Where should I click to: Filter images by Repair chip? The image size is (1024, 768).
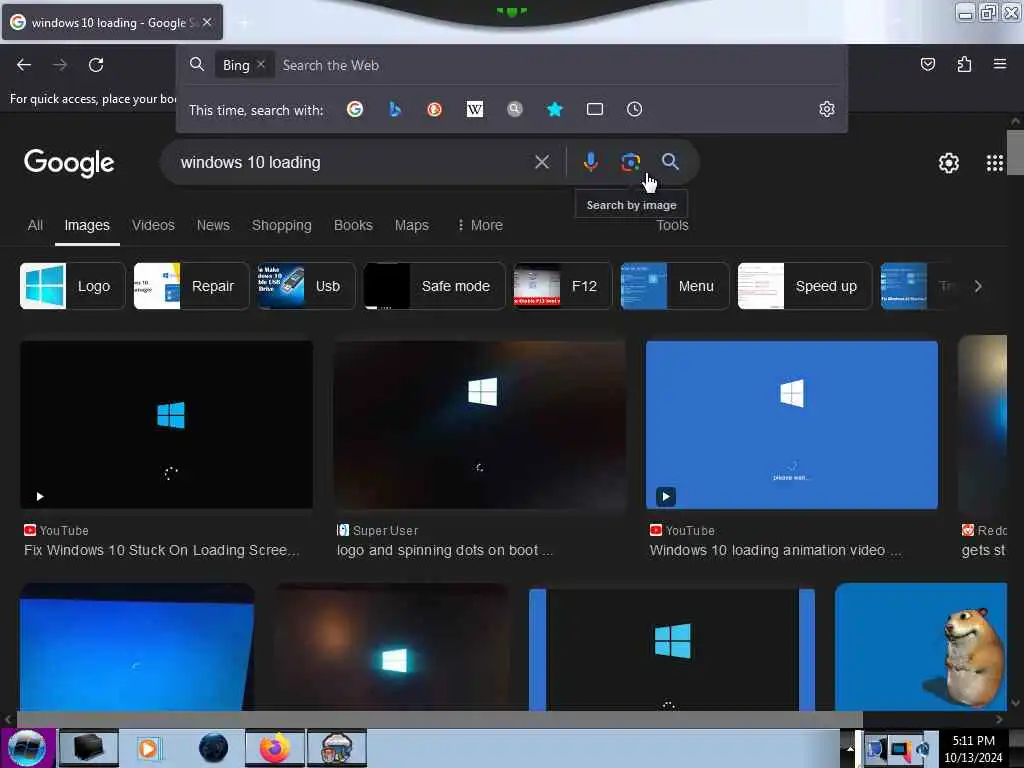pyautogui.click(x=191, y=286)
